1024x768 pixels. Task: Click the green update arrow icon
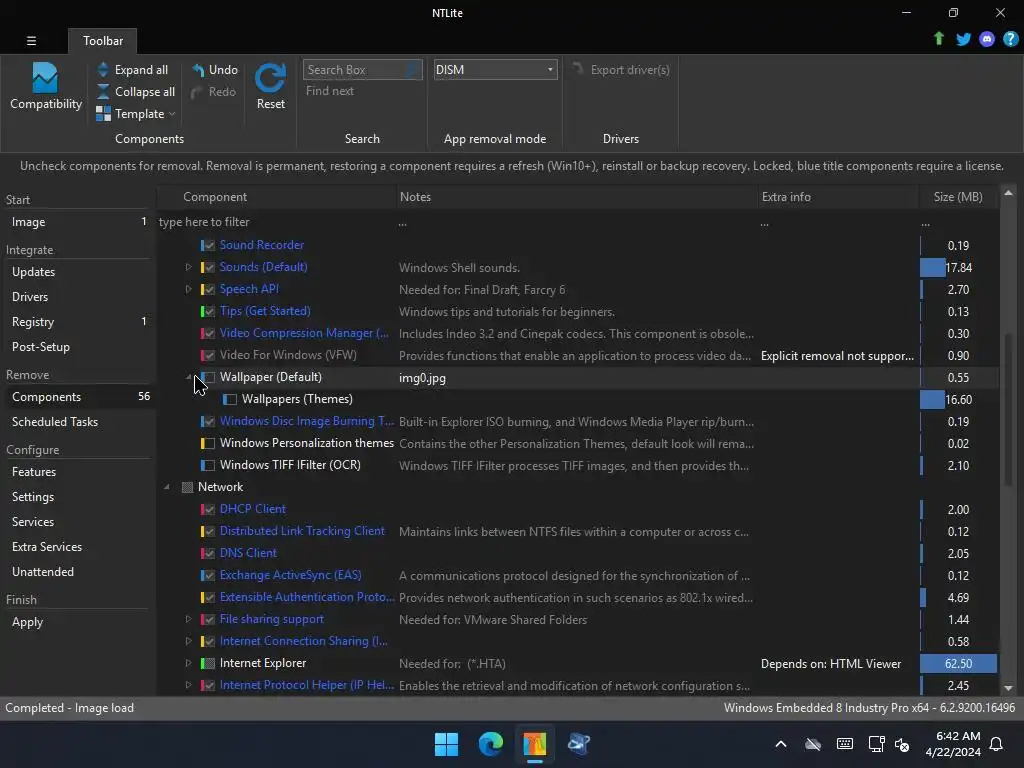click(938, 39)
